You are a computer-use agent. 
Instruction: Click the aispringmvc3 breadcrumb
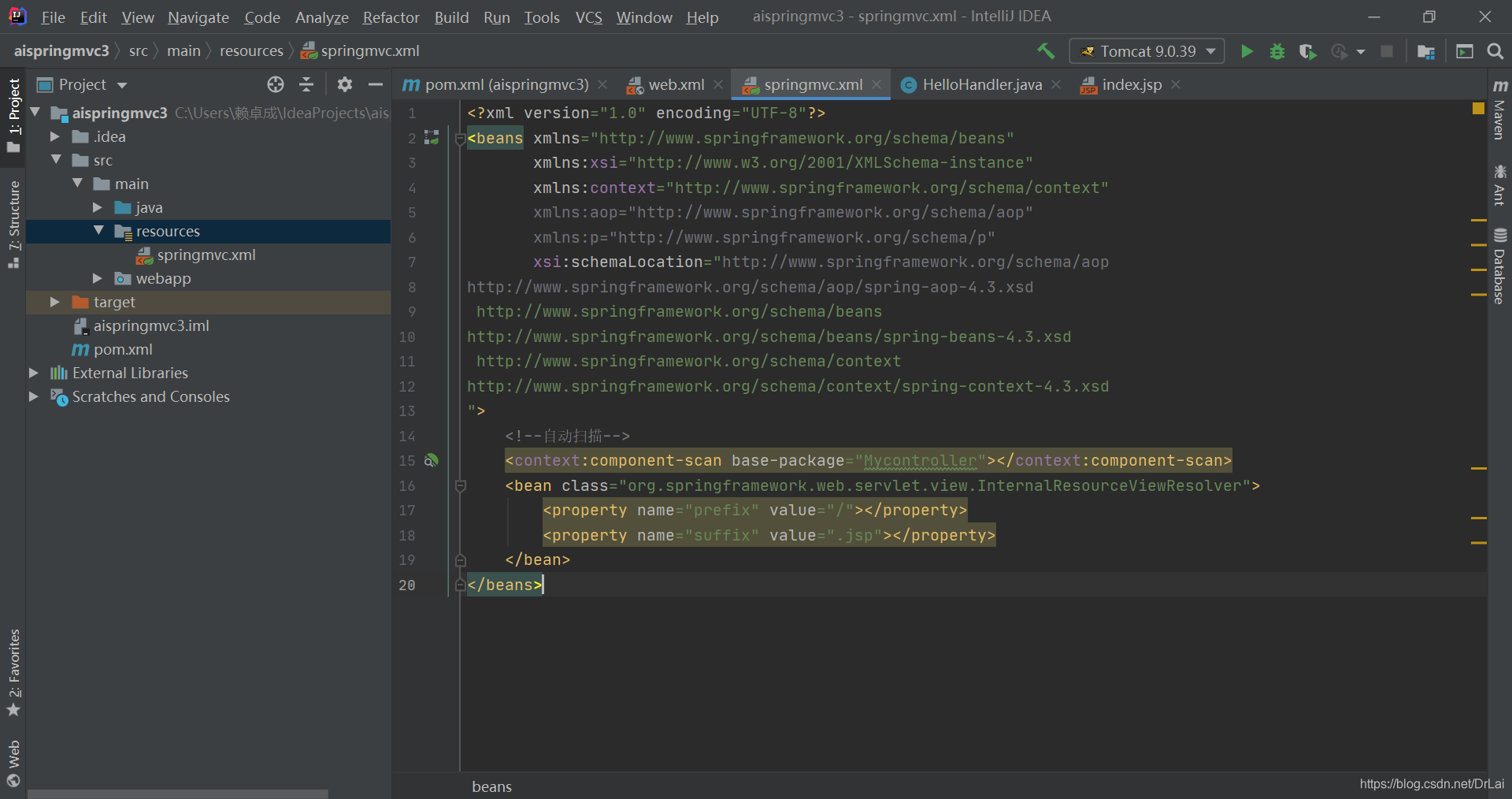[61, 51]
